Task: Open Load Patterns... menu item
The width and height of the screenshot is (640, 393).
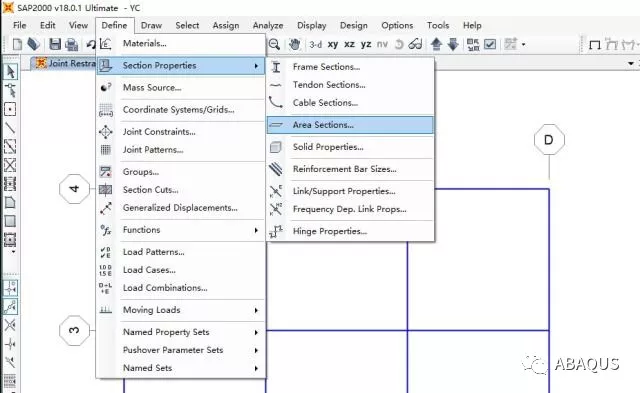Action: coord(181,252)
